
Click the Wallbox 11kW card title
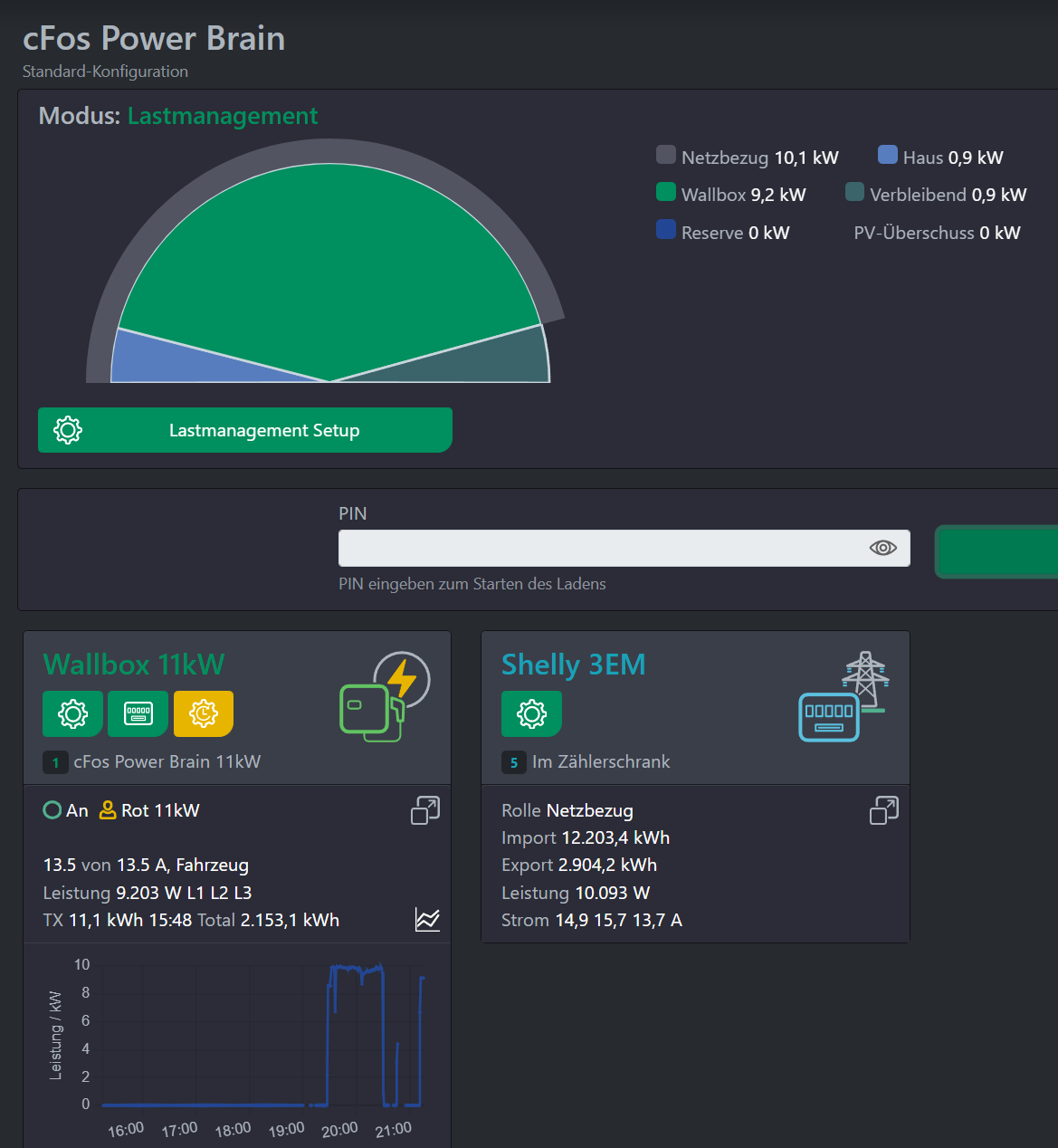pyautogui.click(x=134, y=665)
